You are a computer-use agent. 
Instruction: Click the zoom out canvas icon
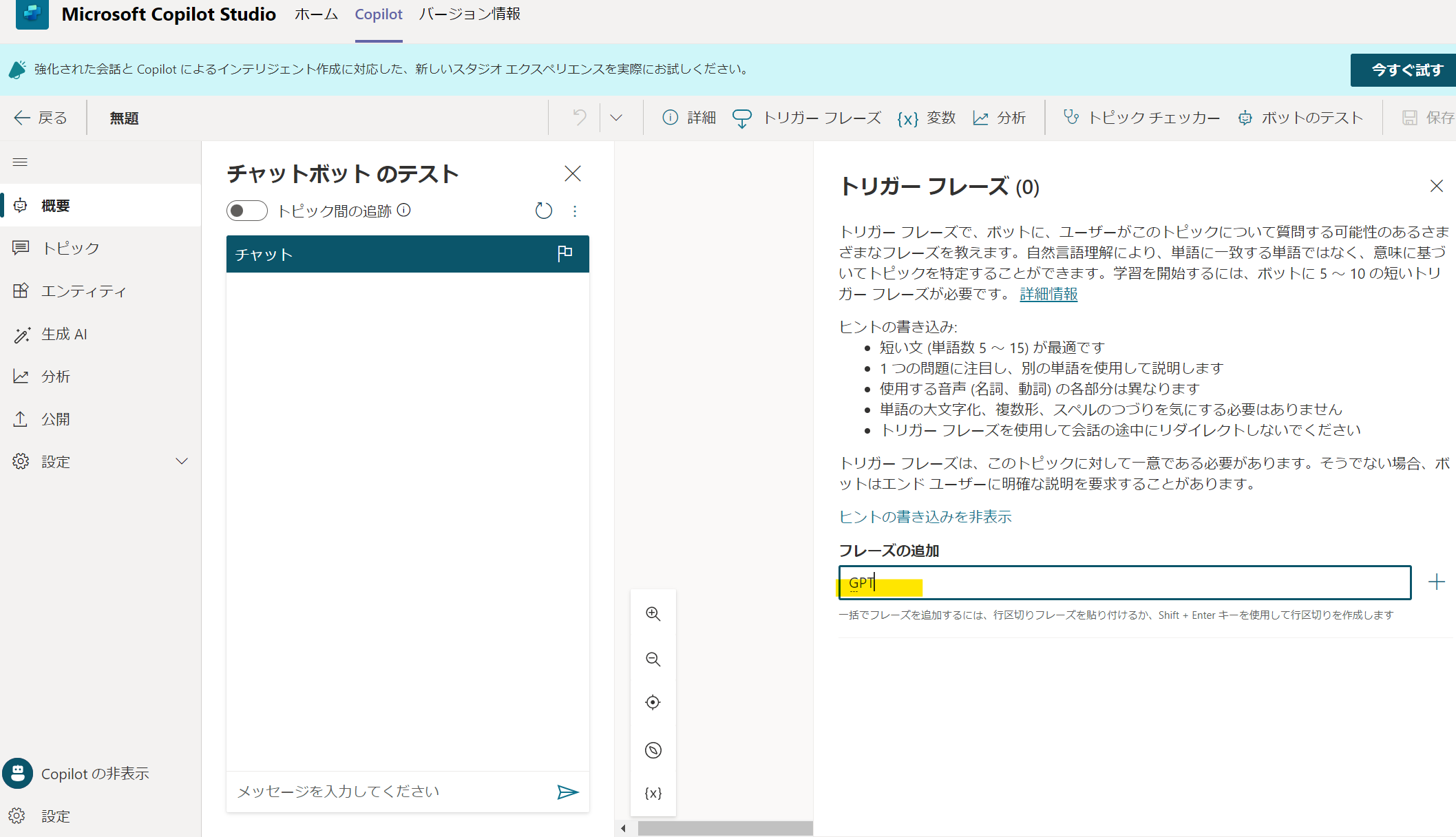click(x=653, y=659)
